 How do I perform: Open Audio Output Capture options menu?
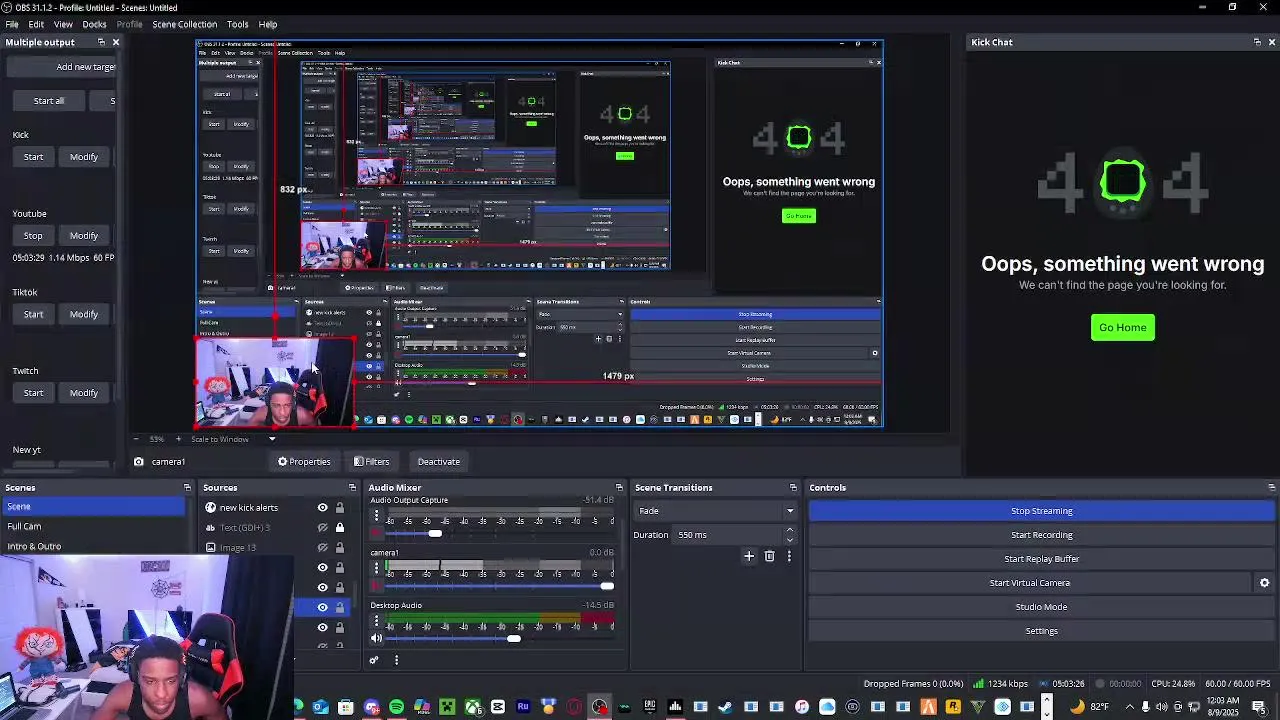pyautogui.click(x=377, y=515)
